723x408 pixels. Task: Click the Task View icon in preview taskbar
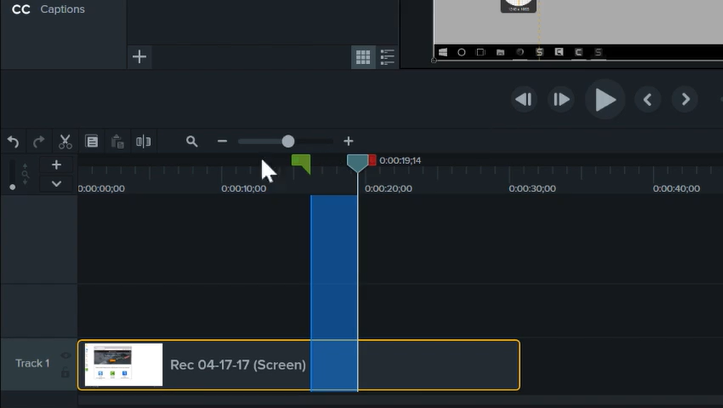click(480, 52)
